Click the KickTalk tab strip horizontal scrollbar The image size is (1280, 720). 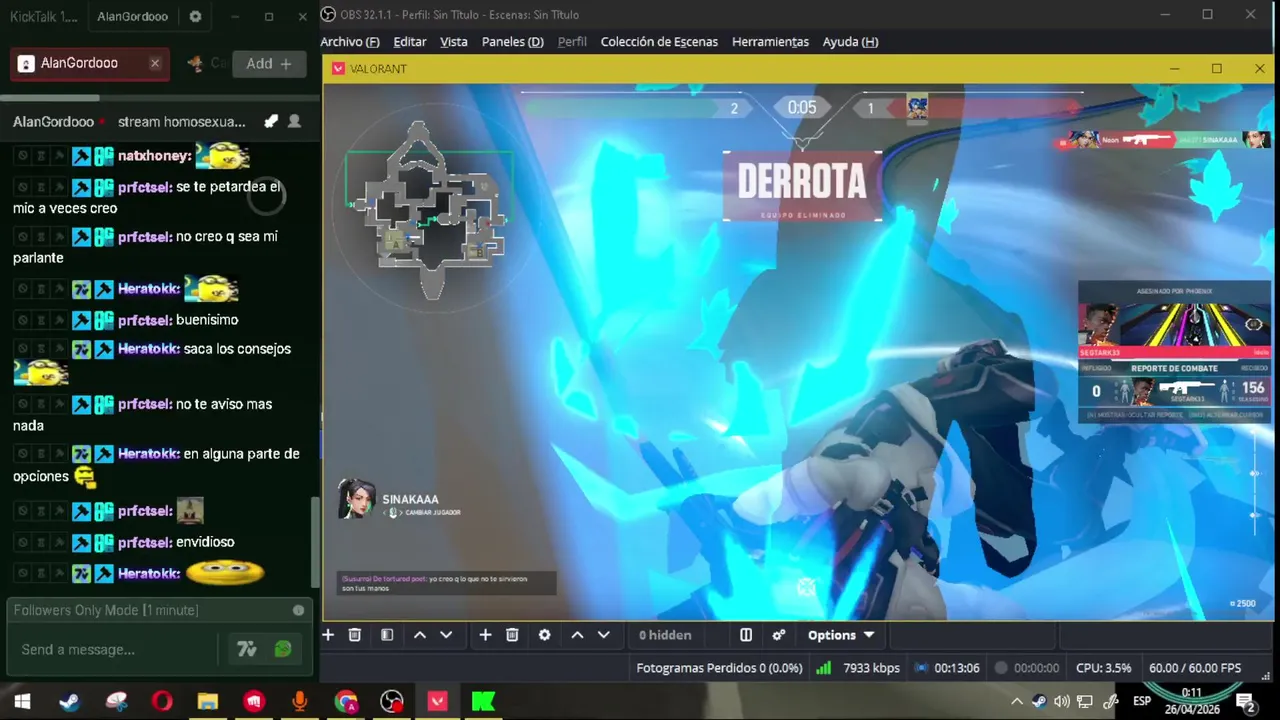click(50, 98)
